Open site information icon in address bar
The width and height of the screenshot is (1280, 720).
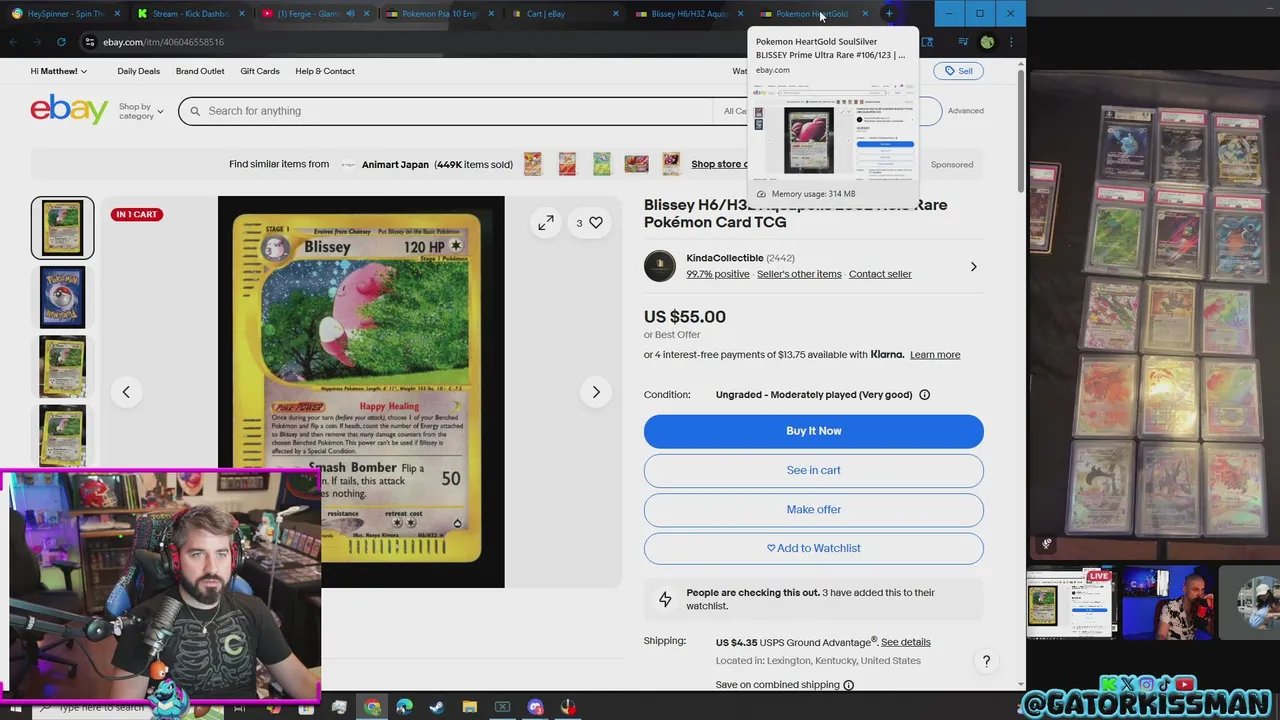tap(90, 42)
